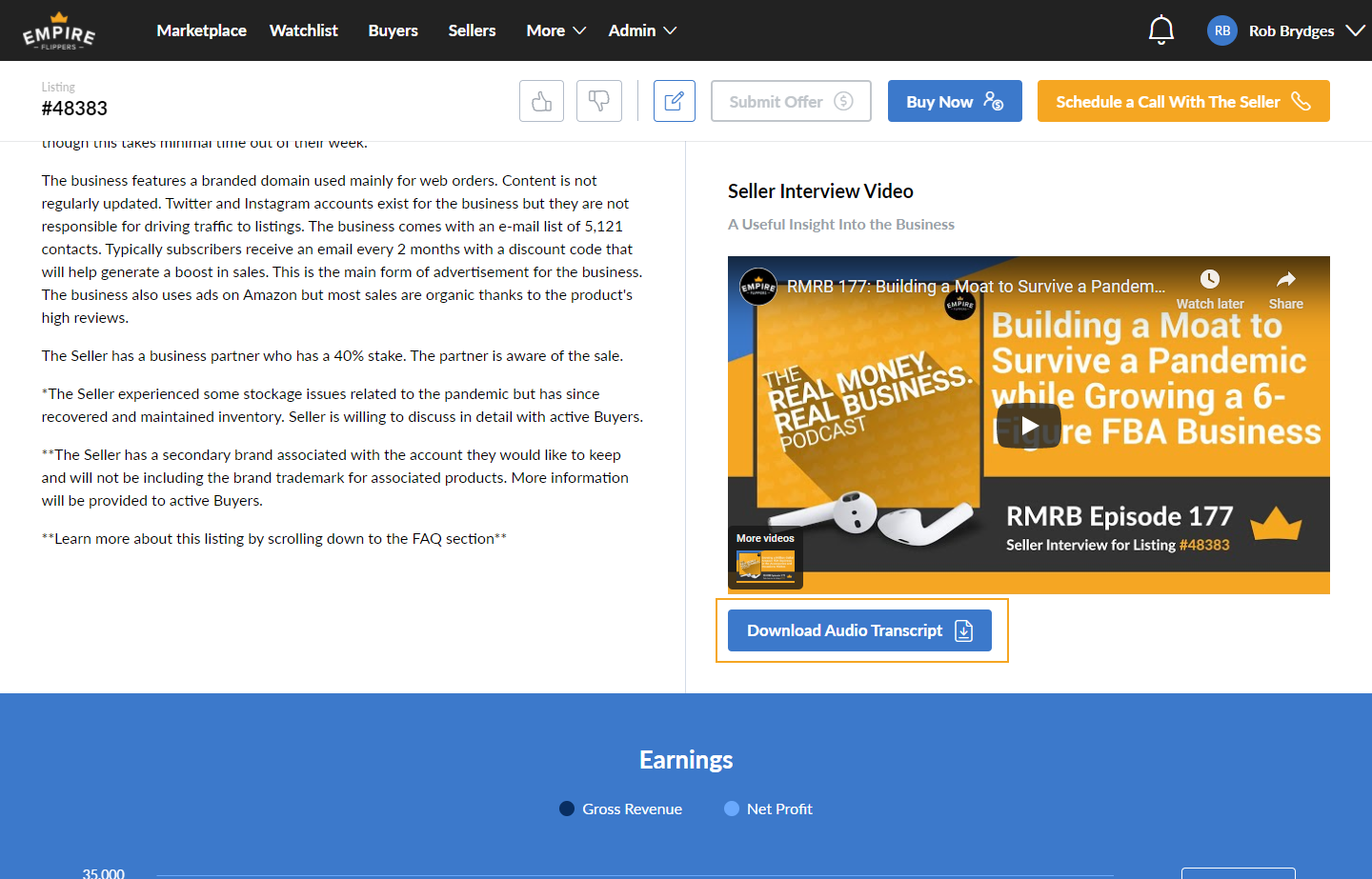Download the Audio Transcript
The height and width of the screenshot is (879, 1372).
(859, 630)
